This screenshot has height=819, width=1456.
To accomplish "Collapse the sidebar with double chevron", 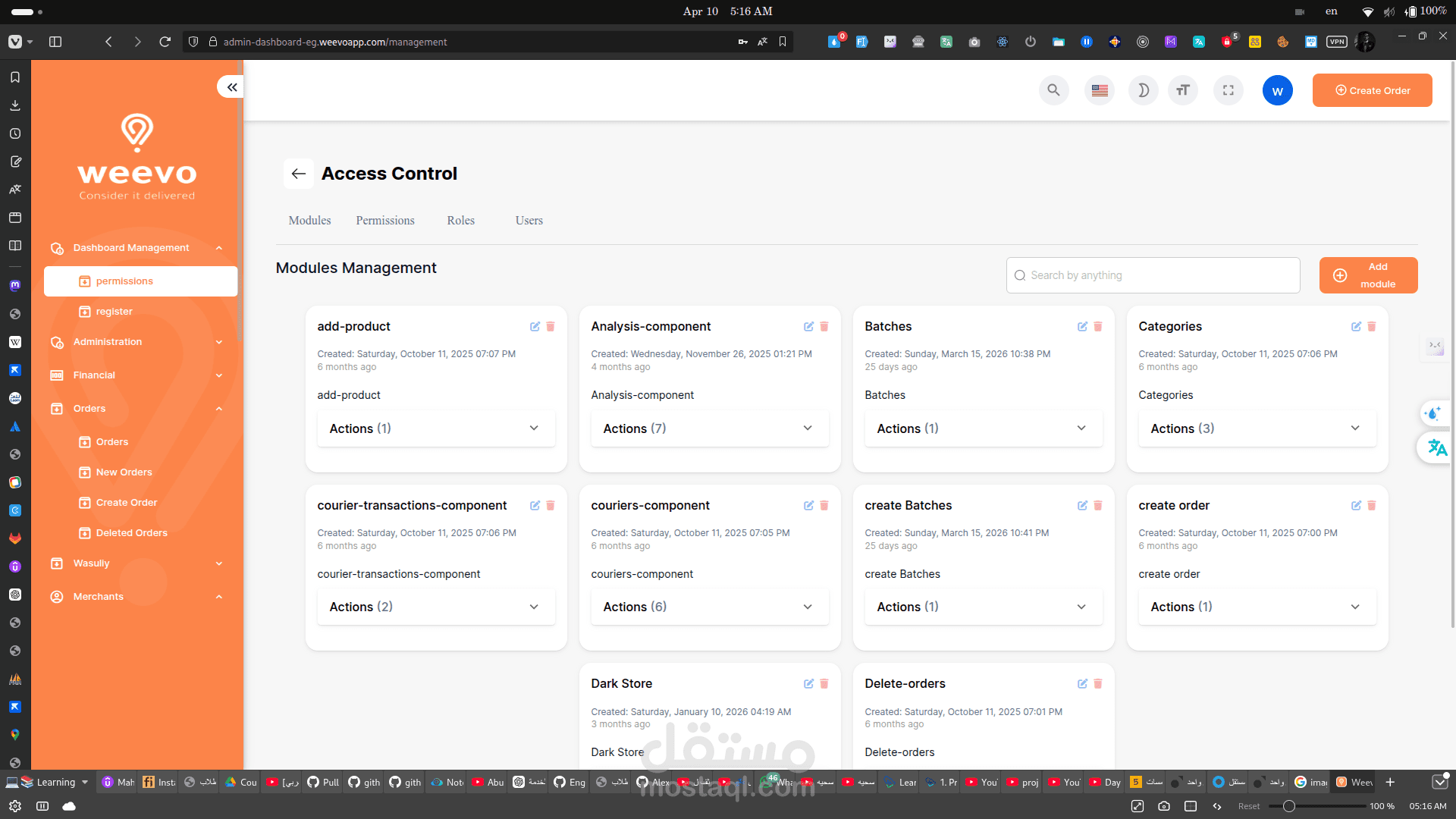I will point(231,87).
